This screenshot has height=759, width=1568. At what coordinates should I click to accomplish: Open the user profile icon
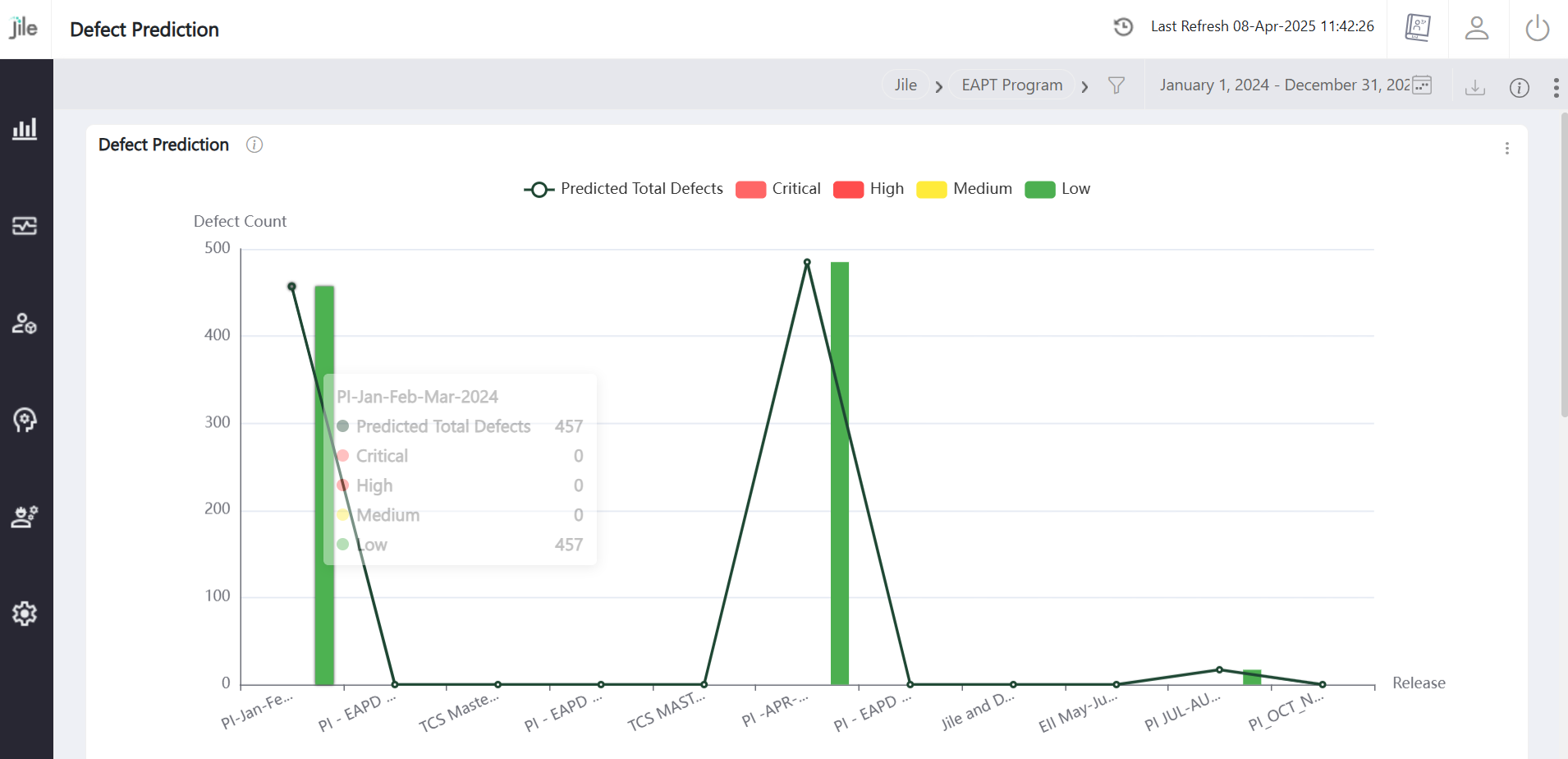tap(1477, 28)
